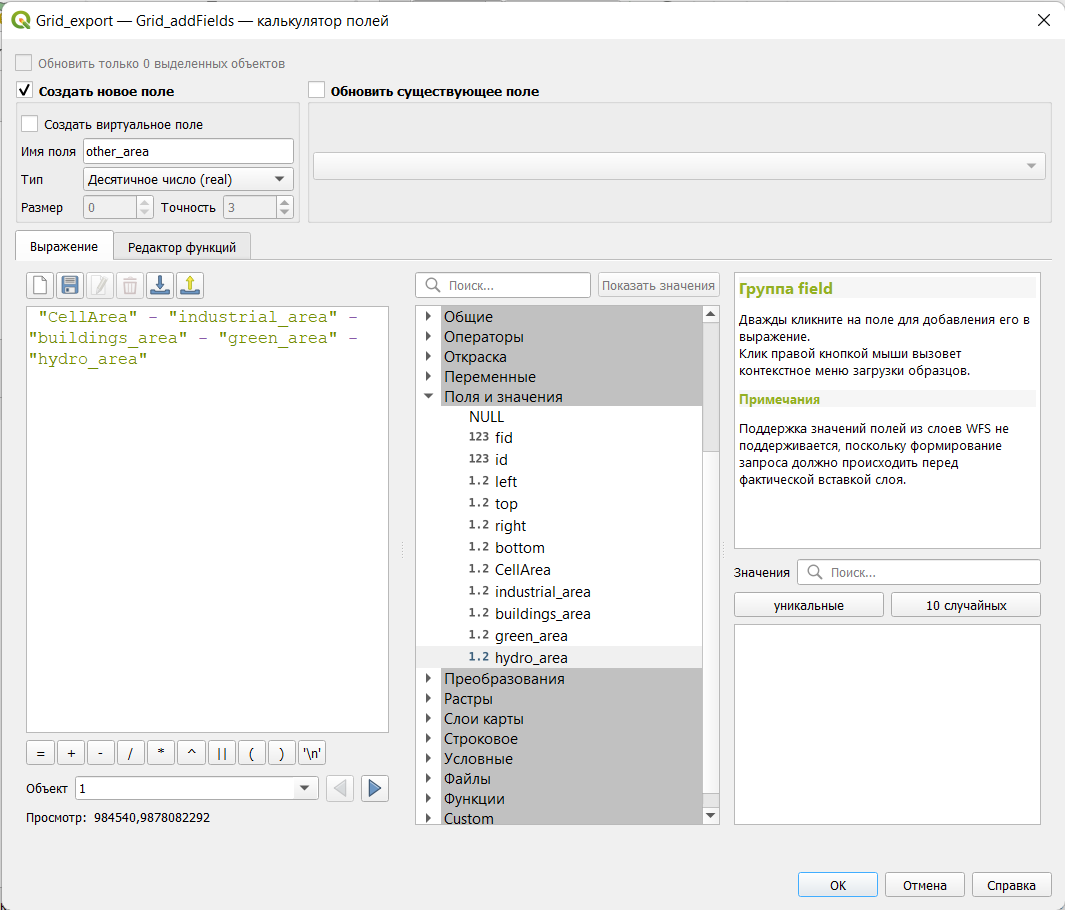Click the "10 случайных" values button
The height and width of the screenshot is (910, 1065).
(x=965, y=605)
